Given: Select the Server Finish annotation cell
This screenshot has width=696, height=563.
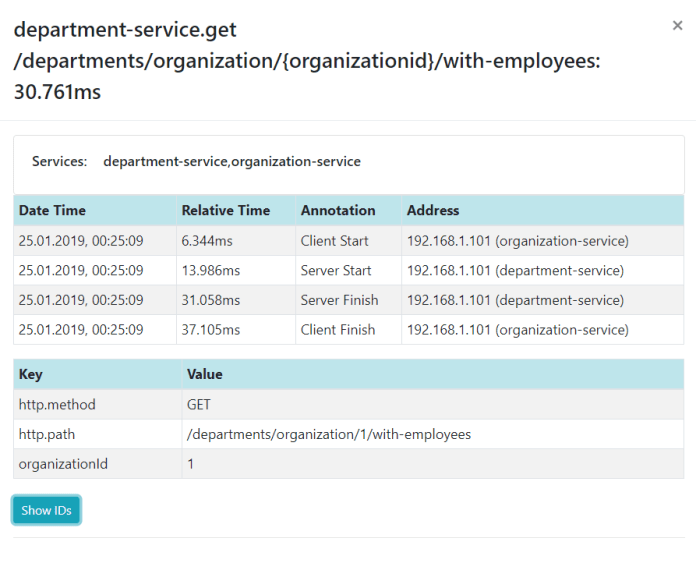Looking at the screenshot, I should [339, 300].
